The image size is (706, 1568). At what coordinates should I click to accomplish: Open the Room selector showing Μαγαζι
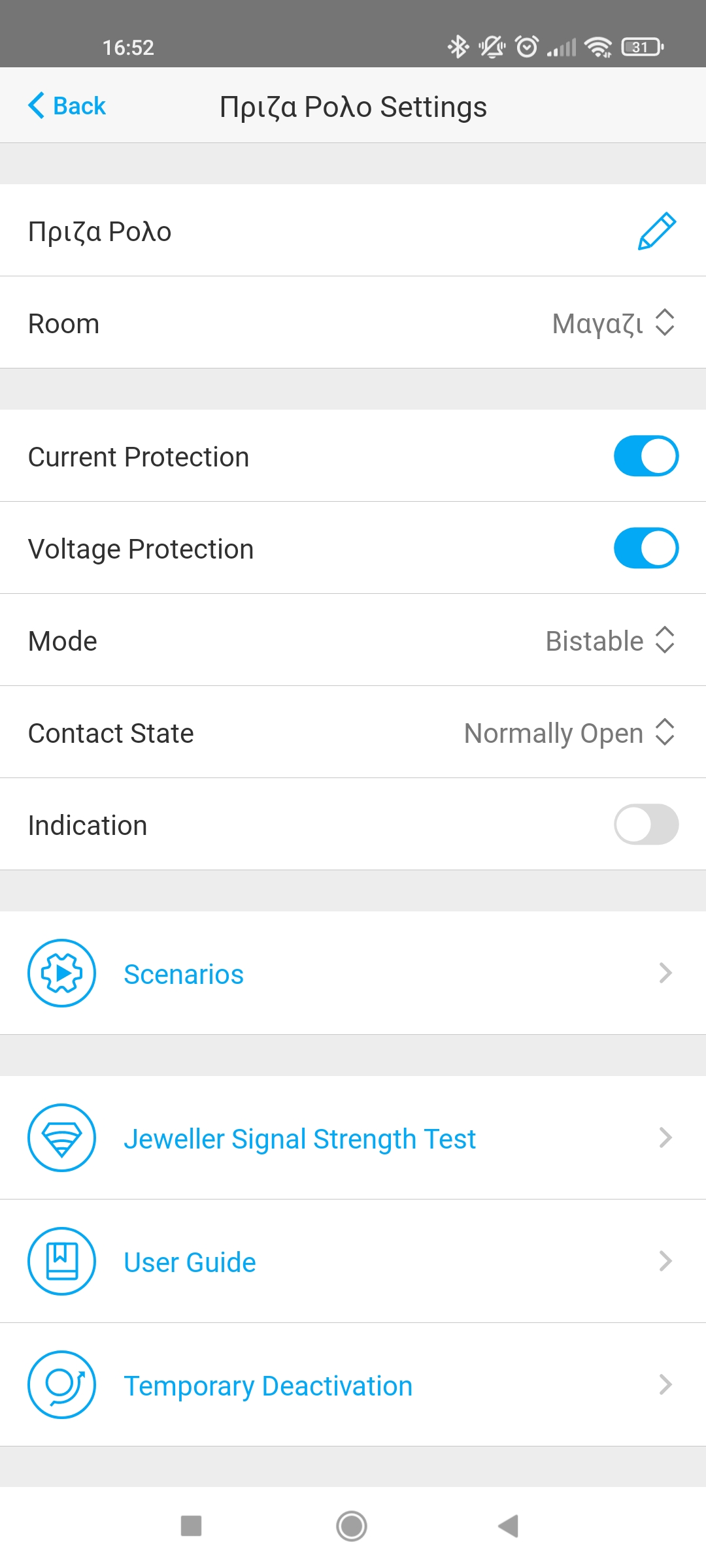coord(613,323)
